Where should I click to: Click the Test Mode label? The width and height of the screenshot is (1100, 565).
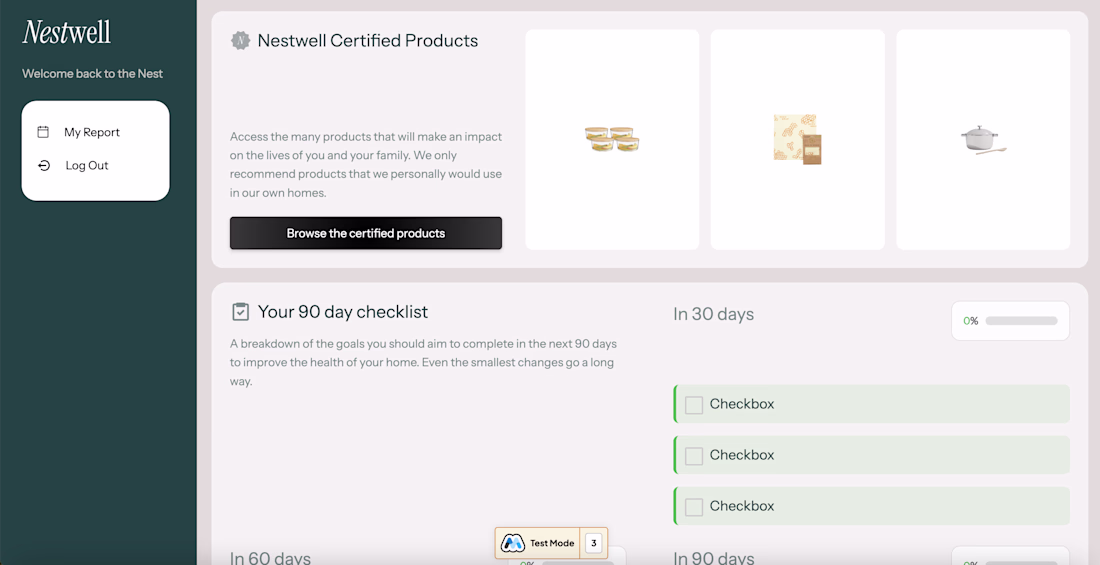click(552, 543)
